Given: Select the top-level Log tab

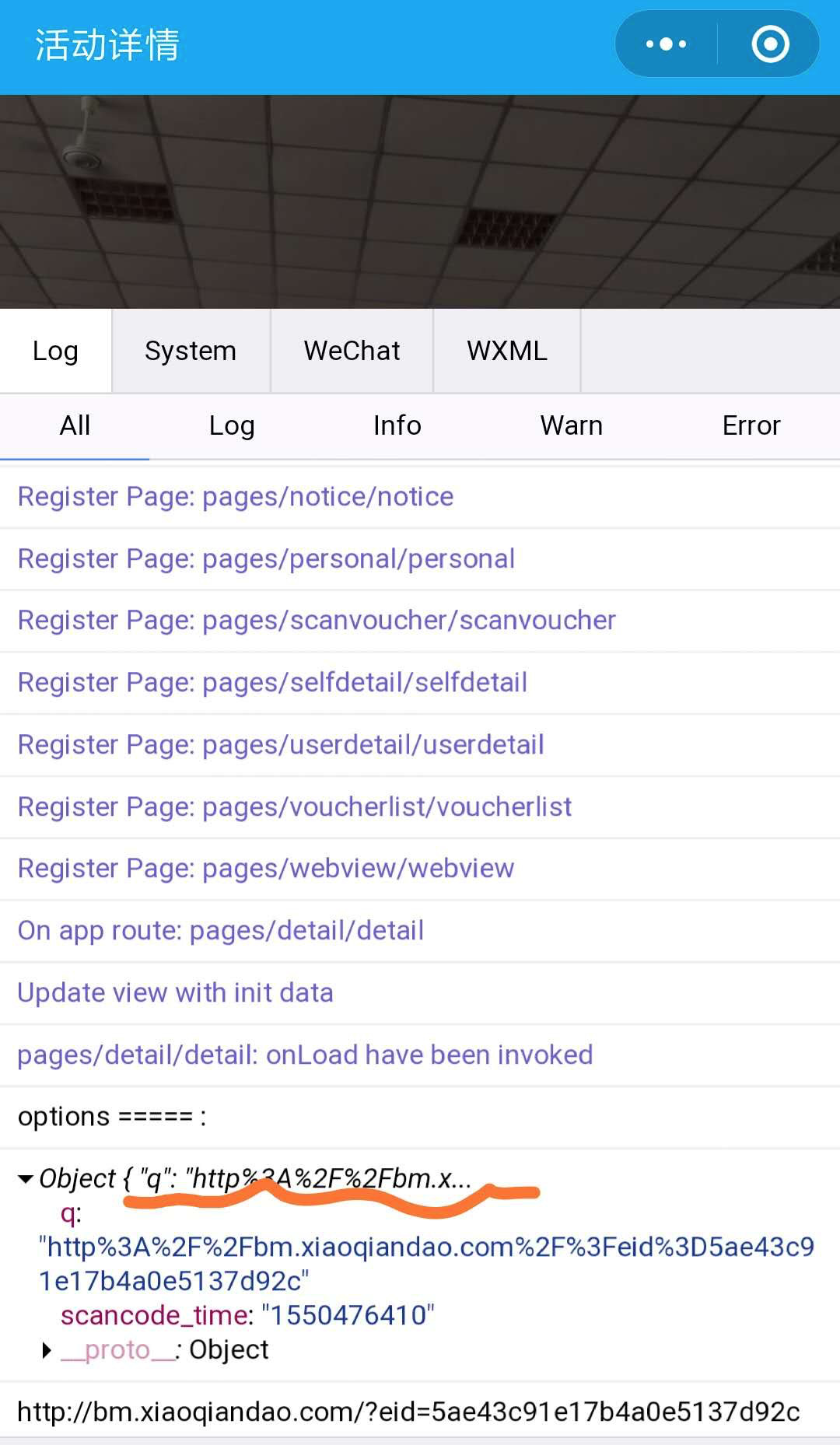Looking at the screenshot, I should pyautogui.click(x=55, y=351).
